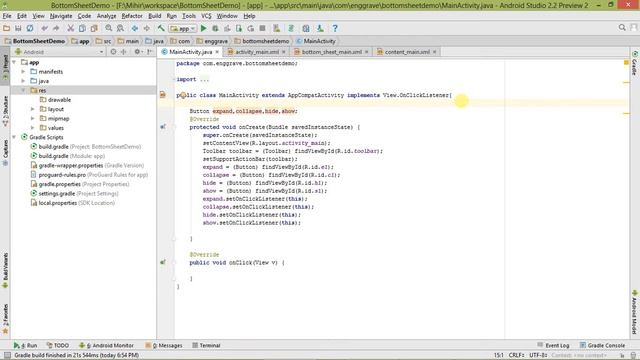This screenshot has width=640, height=360.
Task: Click the Find magnifier toolbar icon
Action: (x=109, y=28)
